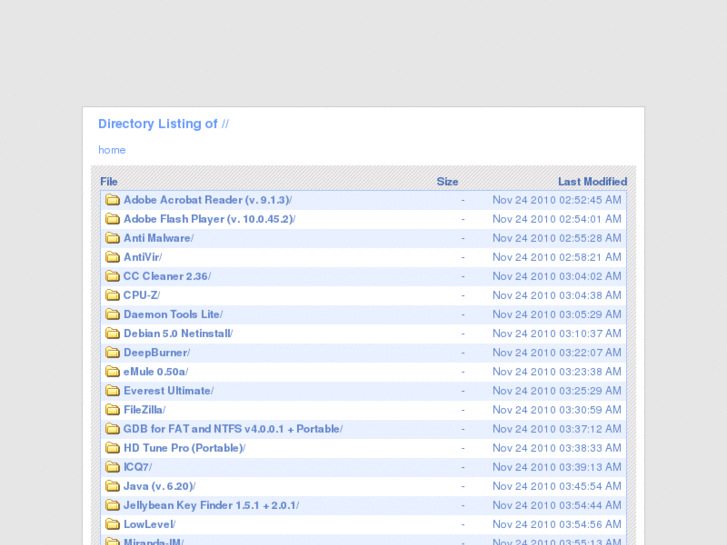Open GDB for FAT and NTFS v4.0.0.1 link

coord(233,429)
